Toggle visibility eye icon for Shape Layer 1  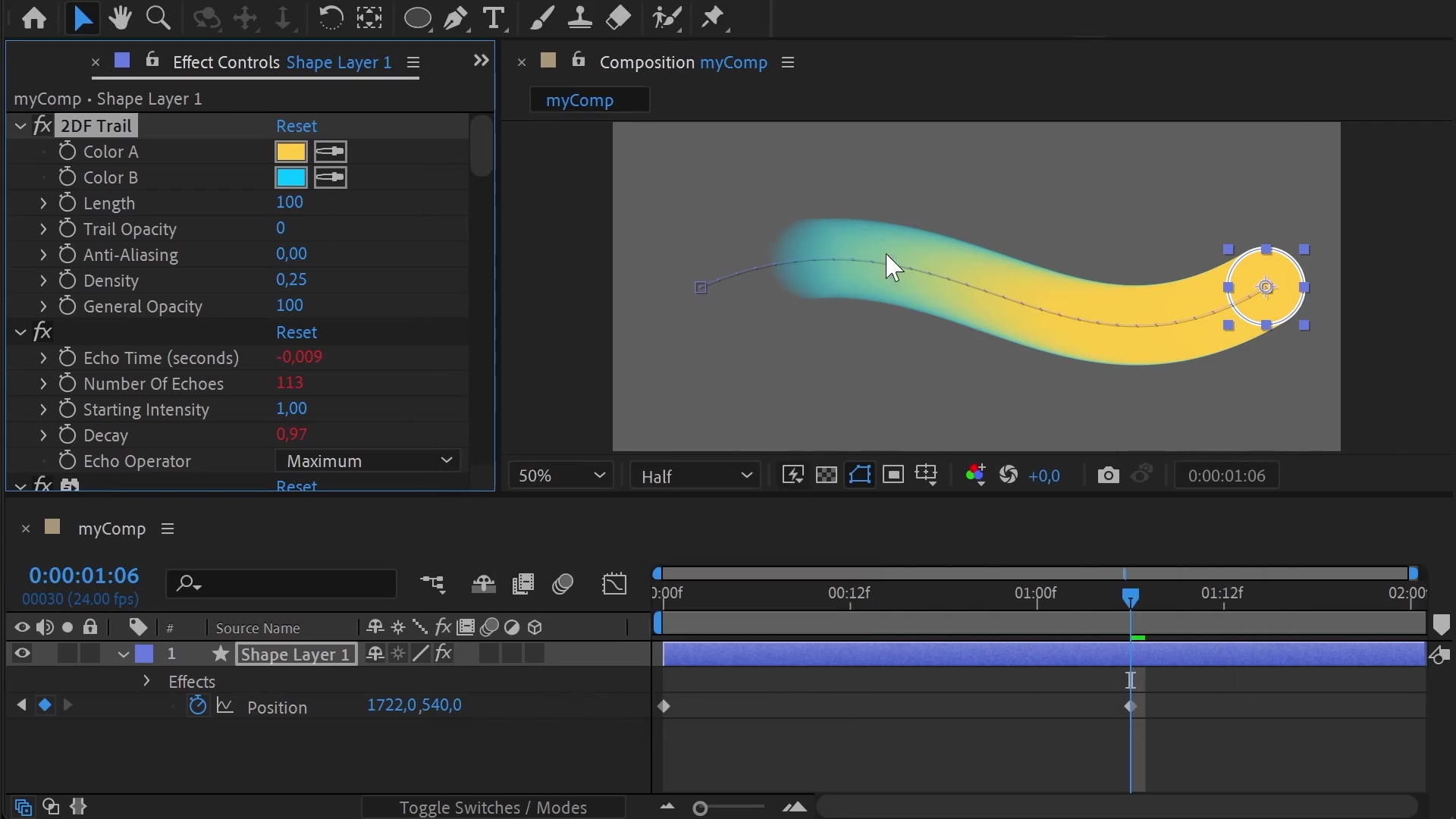coord(22,653)
